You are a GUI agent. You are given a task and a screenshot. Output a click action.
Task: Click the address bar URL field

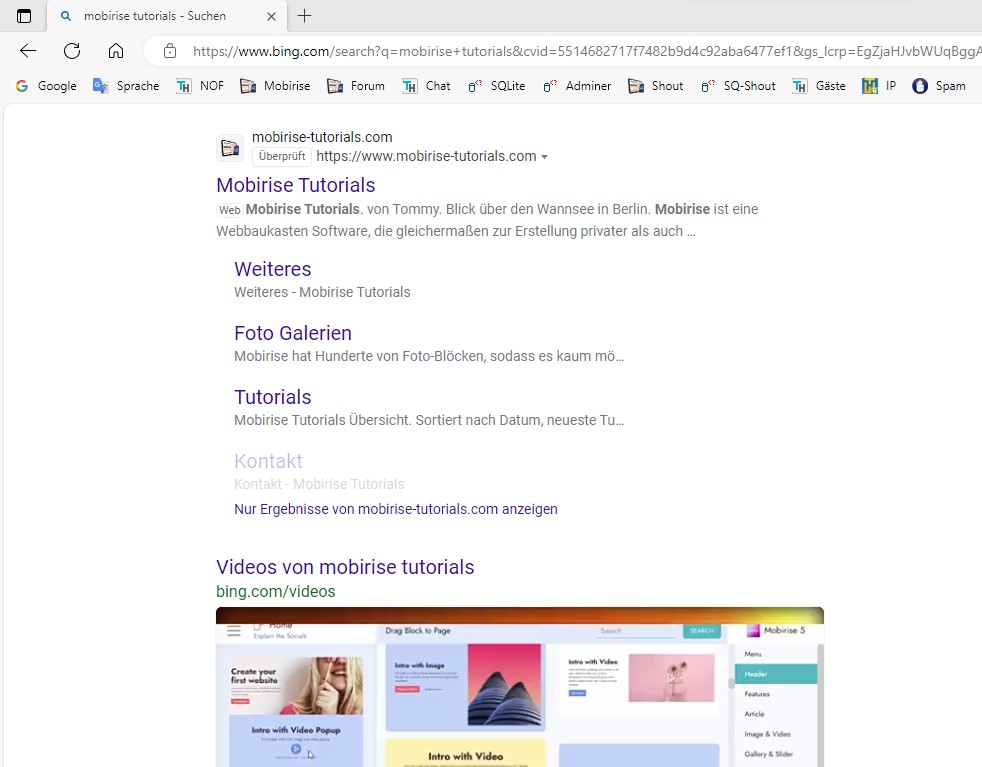click(580, 51)
